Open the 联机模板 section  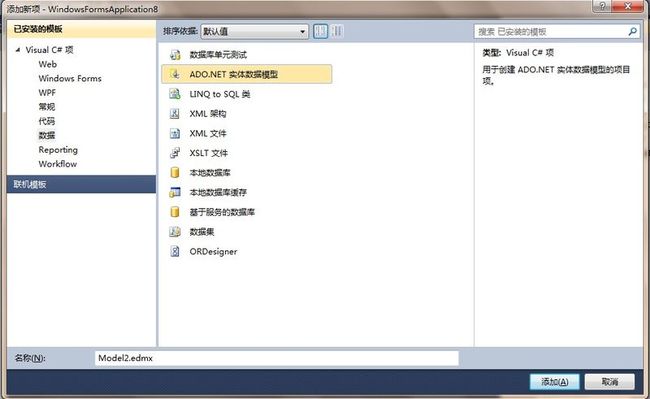point(82,184)
